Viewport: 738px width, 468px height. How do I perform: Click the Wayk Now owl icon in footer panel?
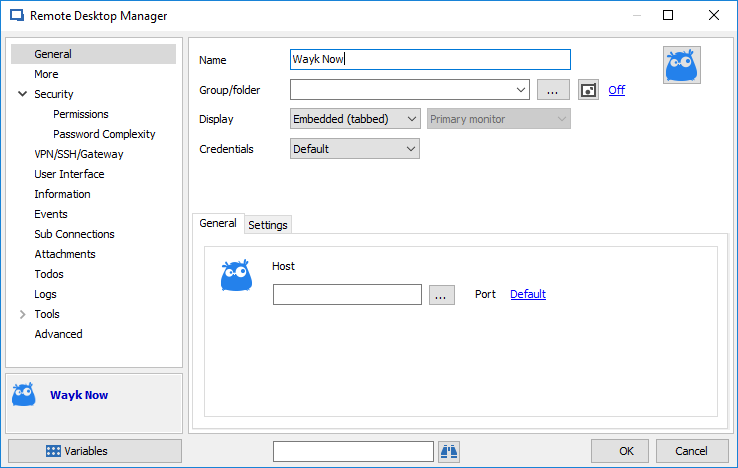[24, 395]
